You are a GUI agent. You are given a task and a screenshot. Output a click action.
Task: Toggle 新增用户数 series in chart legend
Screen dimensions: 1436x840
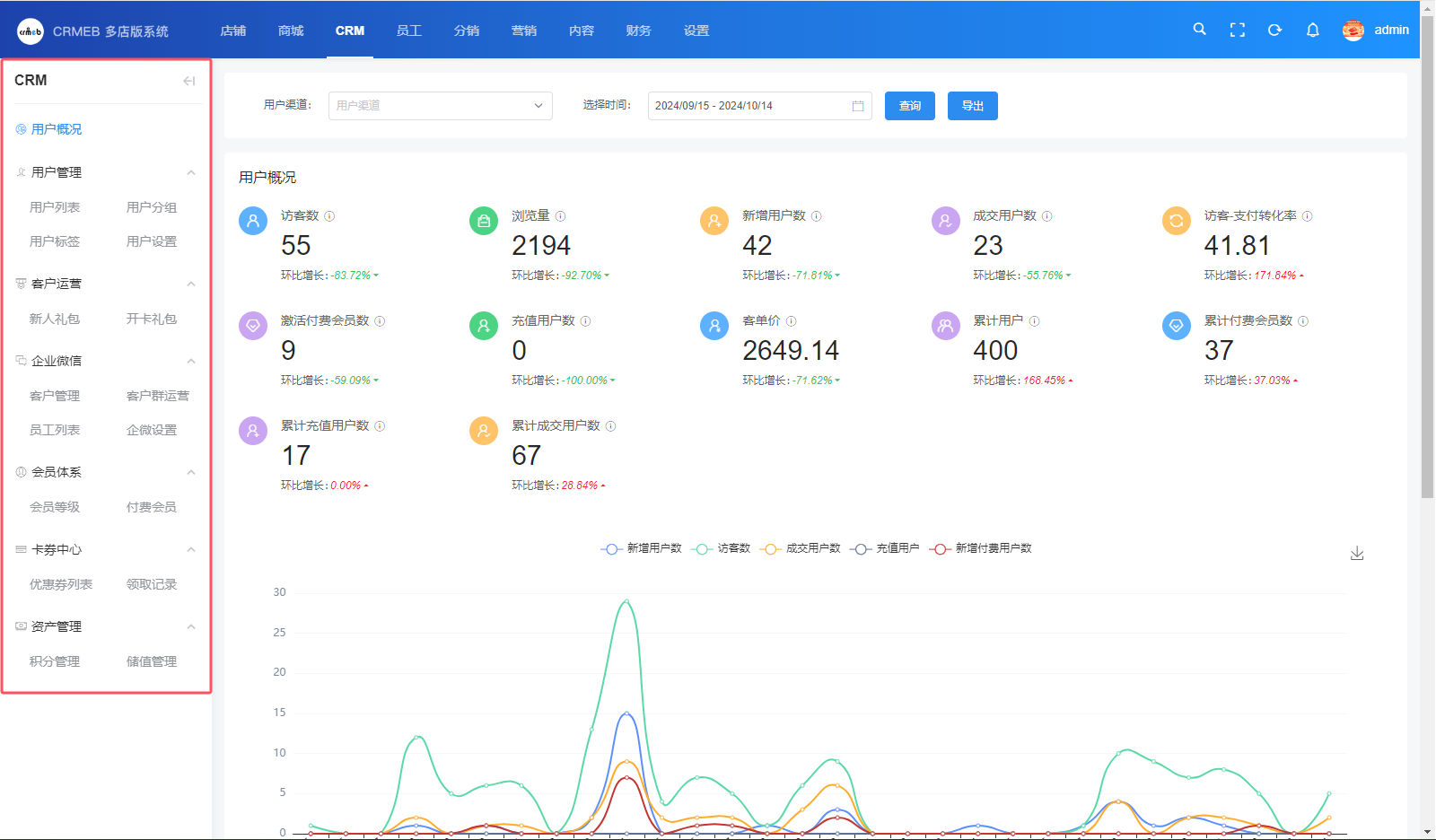click(x=641, y=548)
